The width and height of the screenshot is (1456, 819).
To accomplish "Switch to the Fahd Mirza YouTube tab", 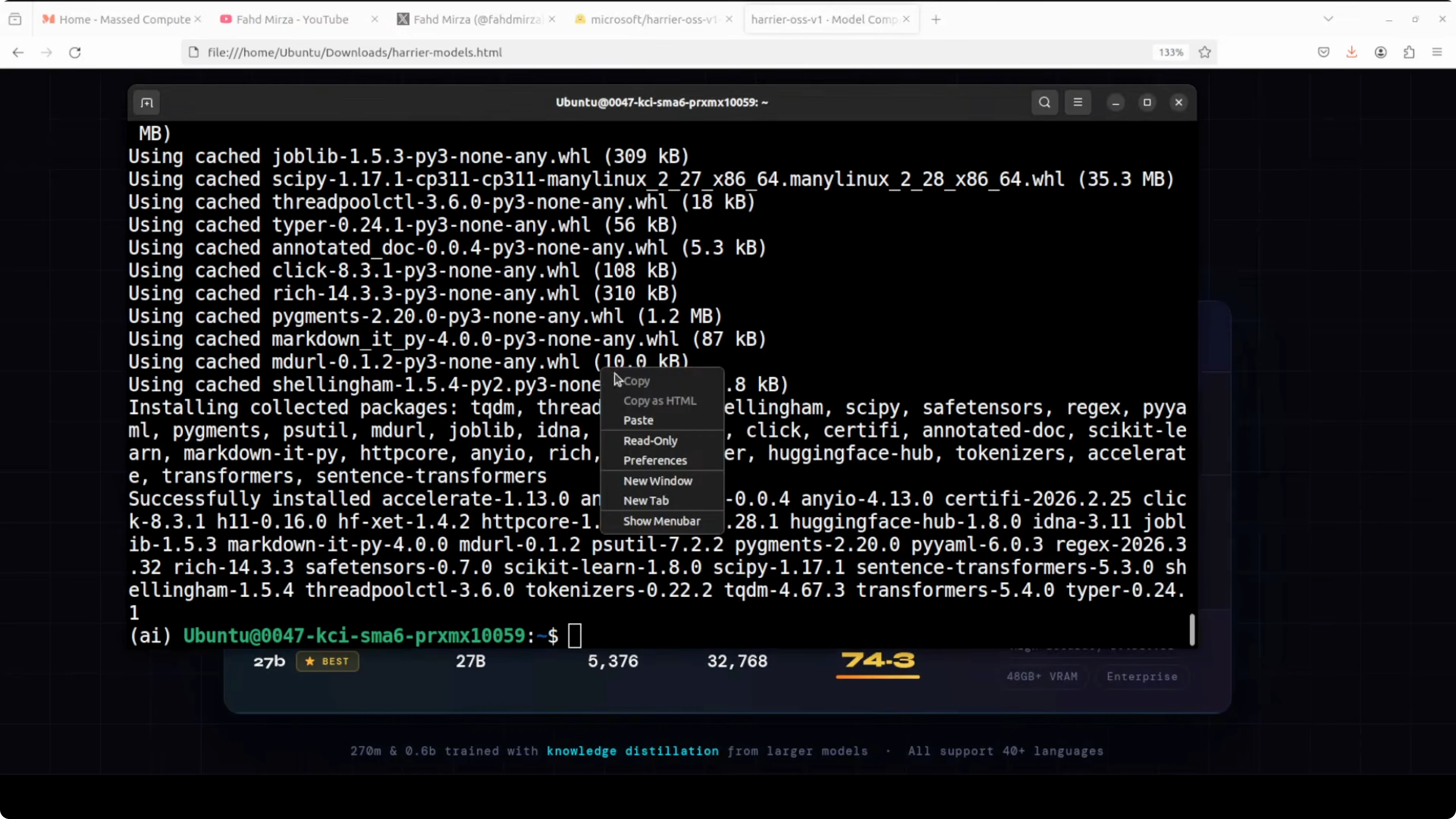I will point(292,19).
